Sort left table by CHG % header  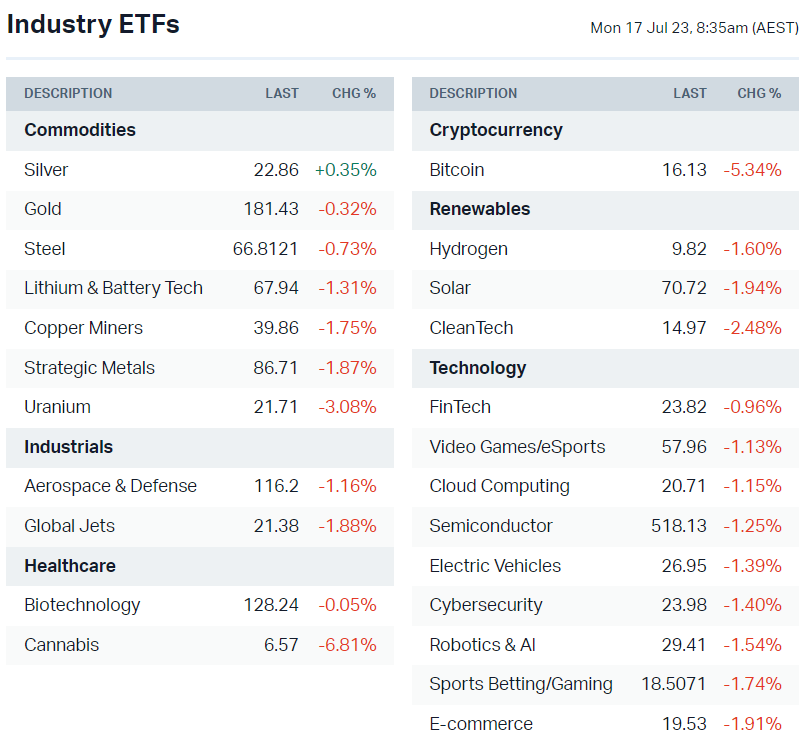[354, 93]
